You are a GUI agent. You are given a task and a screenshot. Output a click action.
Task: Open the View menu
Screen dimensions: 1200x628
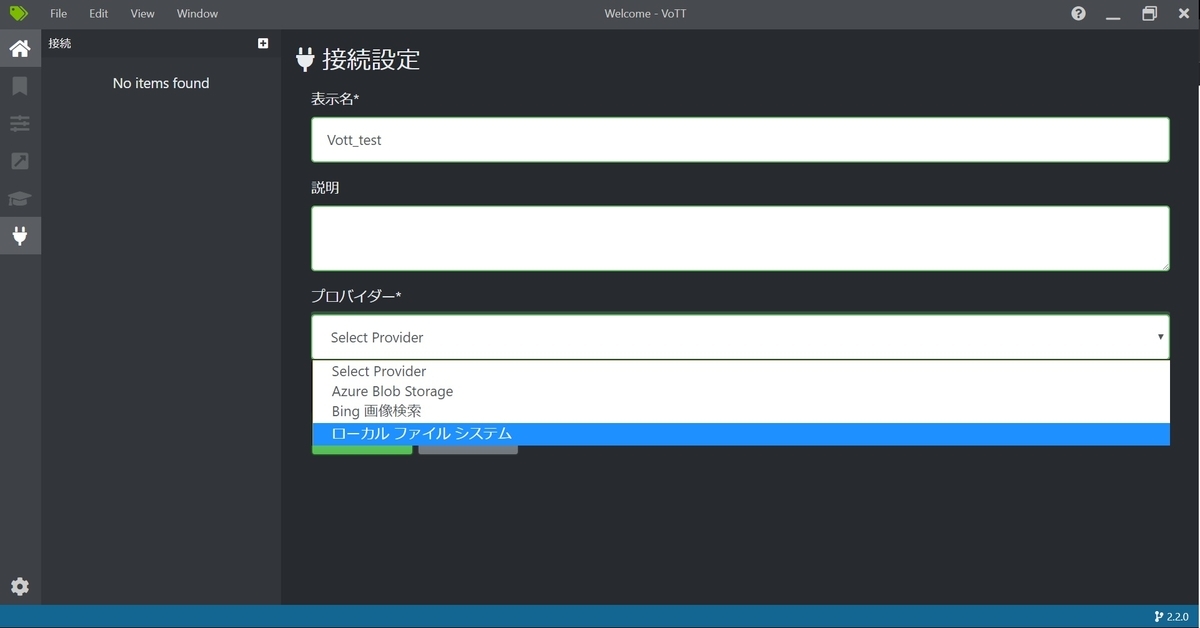click(141, 13)
